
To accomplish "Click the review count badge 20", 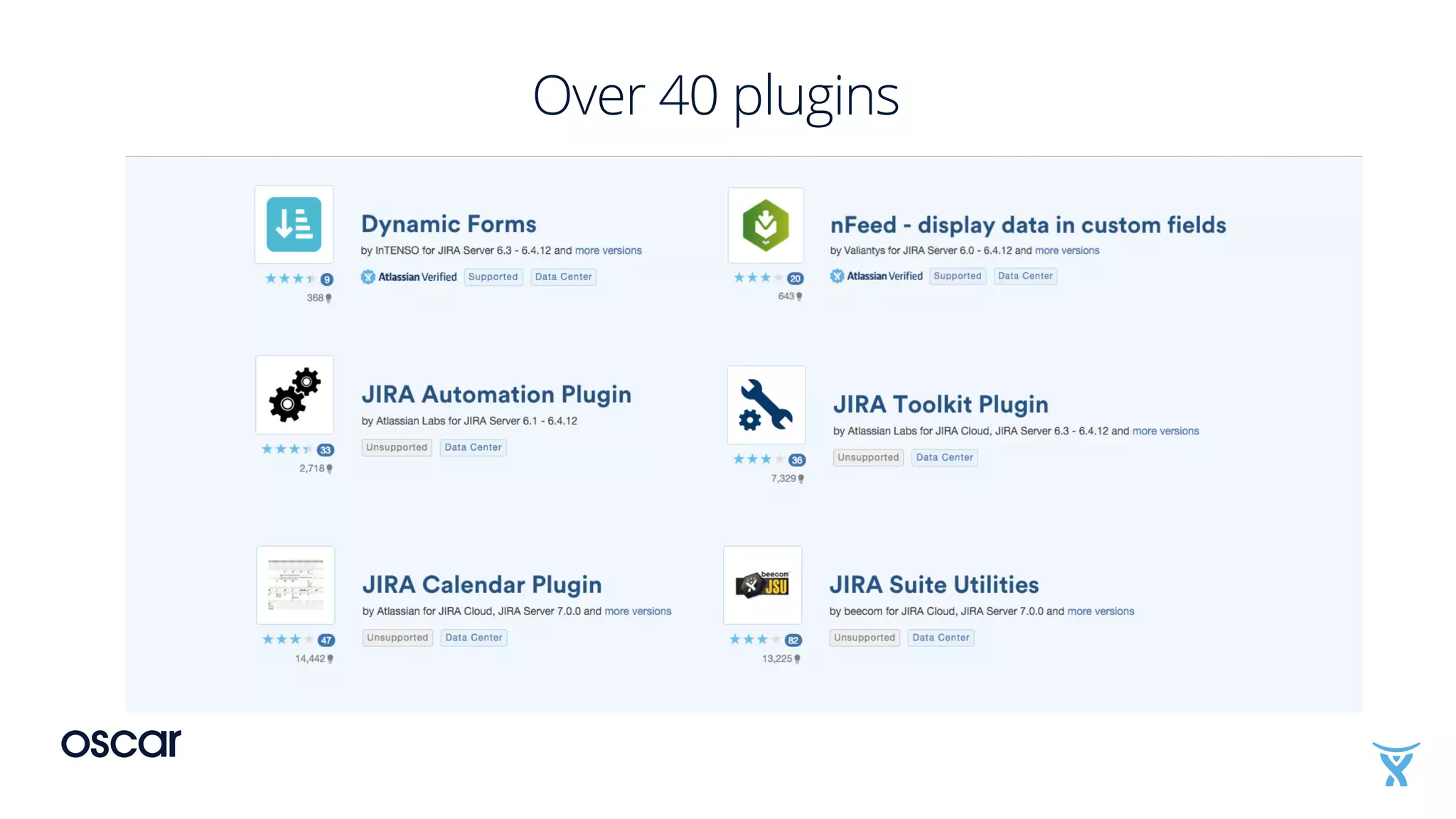I will tap(796, 279).
